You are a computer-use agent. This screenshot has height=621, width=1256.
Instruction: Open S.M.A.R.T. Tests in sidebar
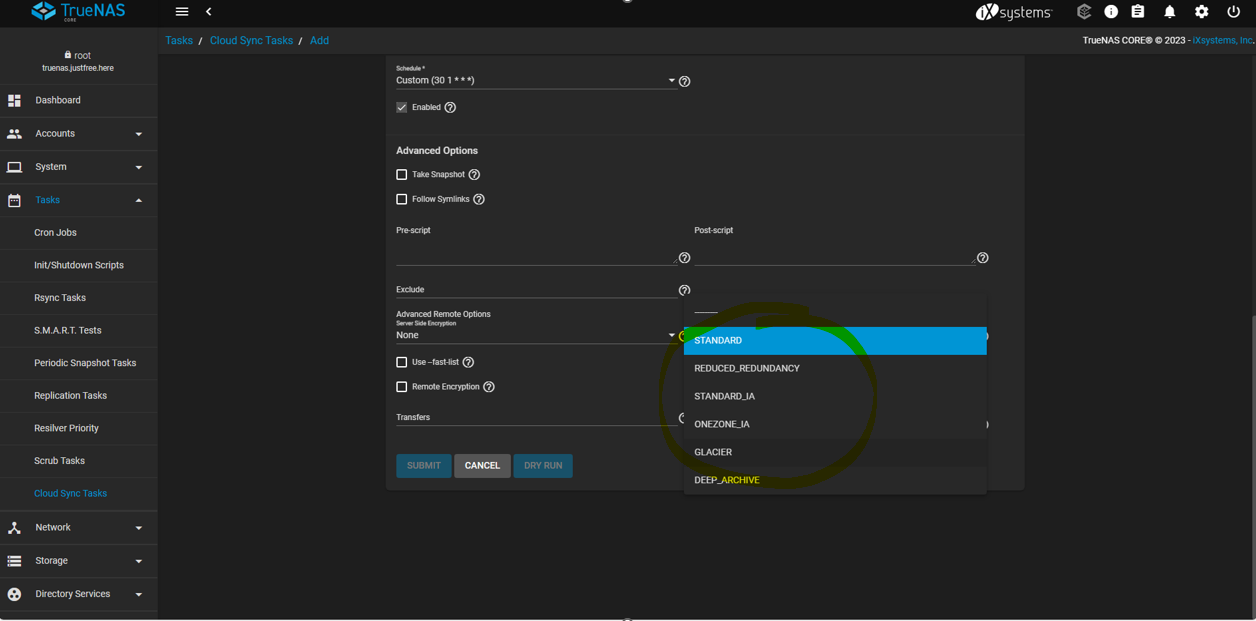click(78, 330)
